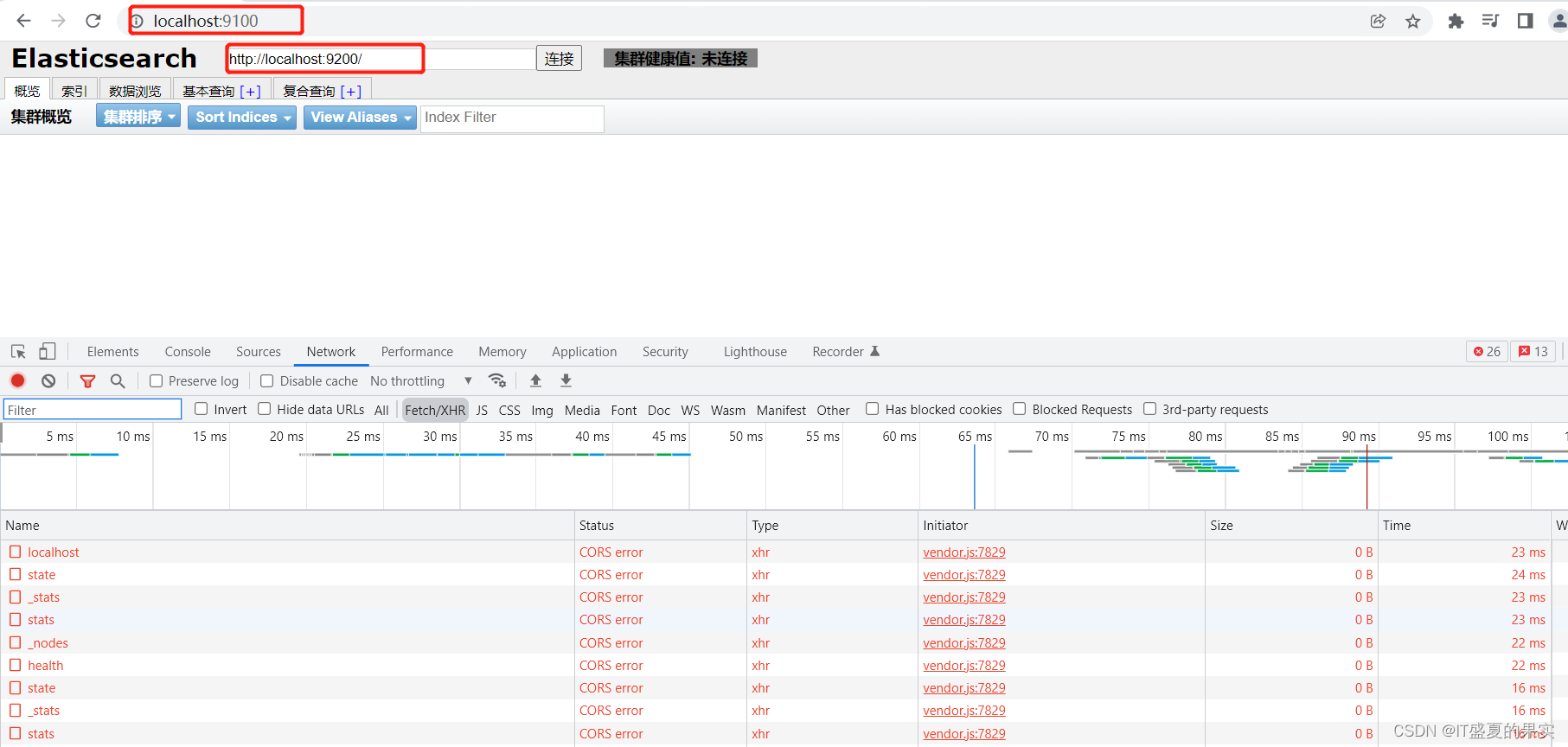Screen dimensions: 1568x747
Task: Open the No throttling dropdown
Action: (421, 381)
